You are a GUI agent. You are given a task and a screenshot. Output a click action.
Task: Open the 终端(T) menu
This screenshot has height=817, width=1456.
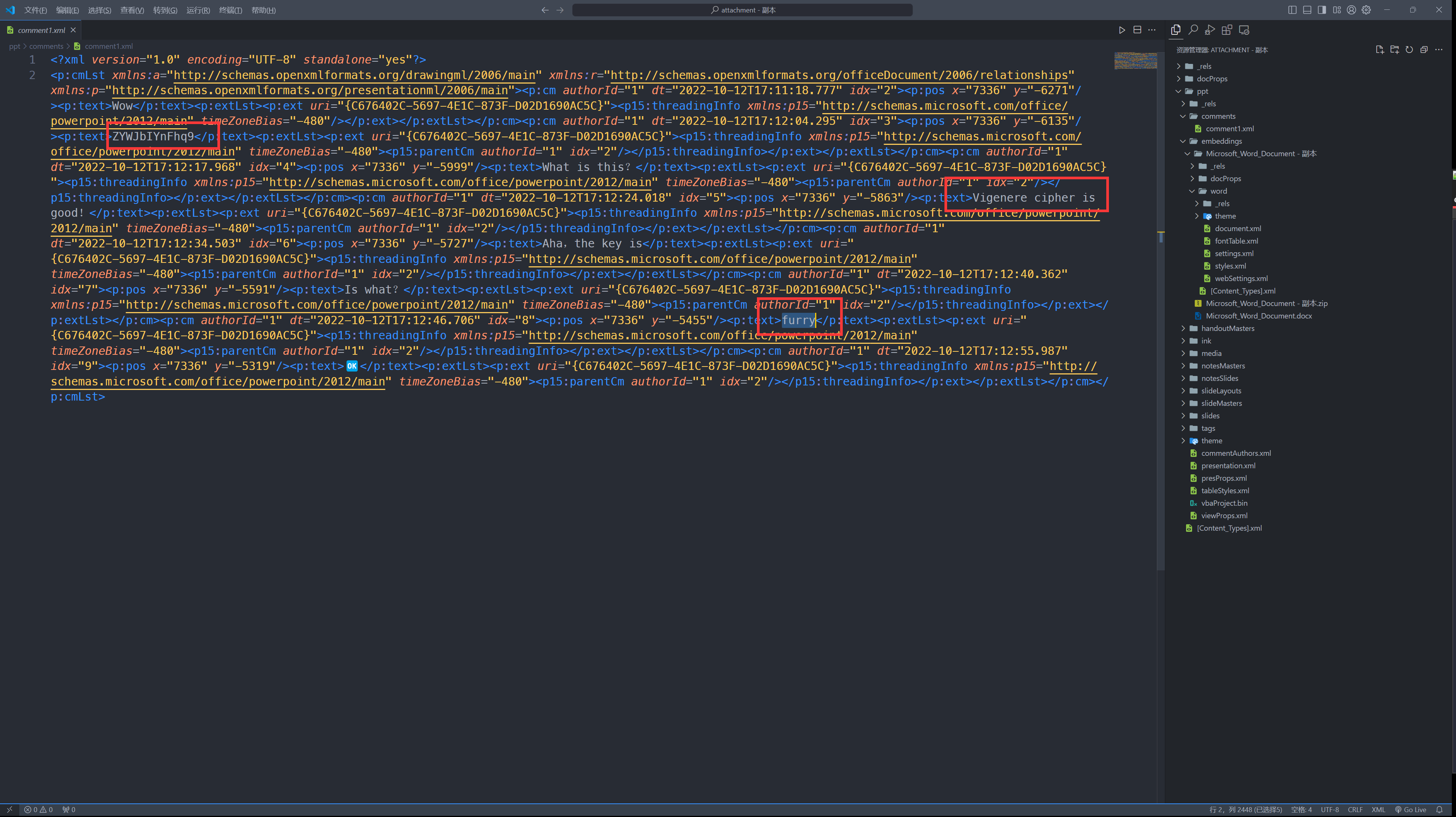230,10
